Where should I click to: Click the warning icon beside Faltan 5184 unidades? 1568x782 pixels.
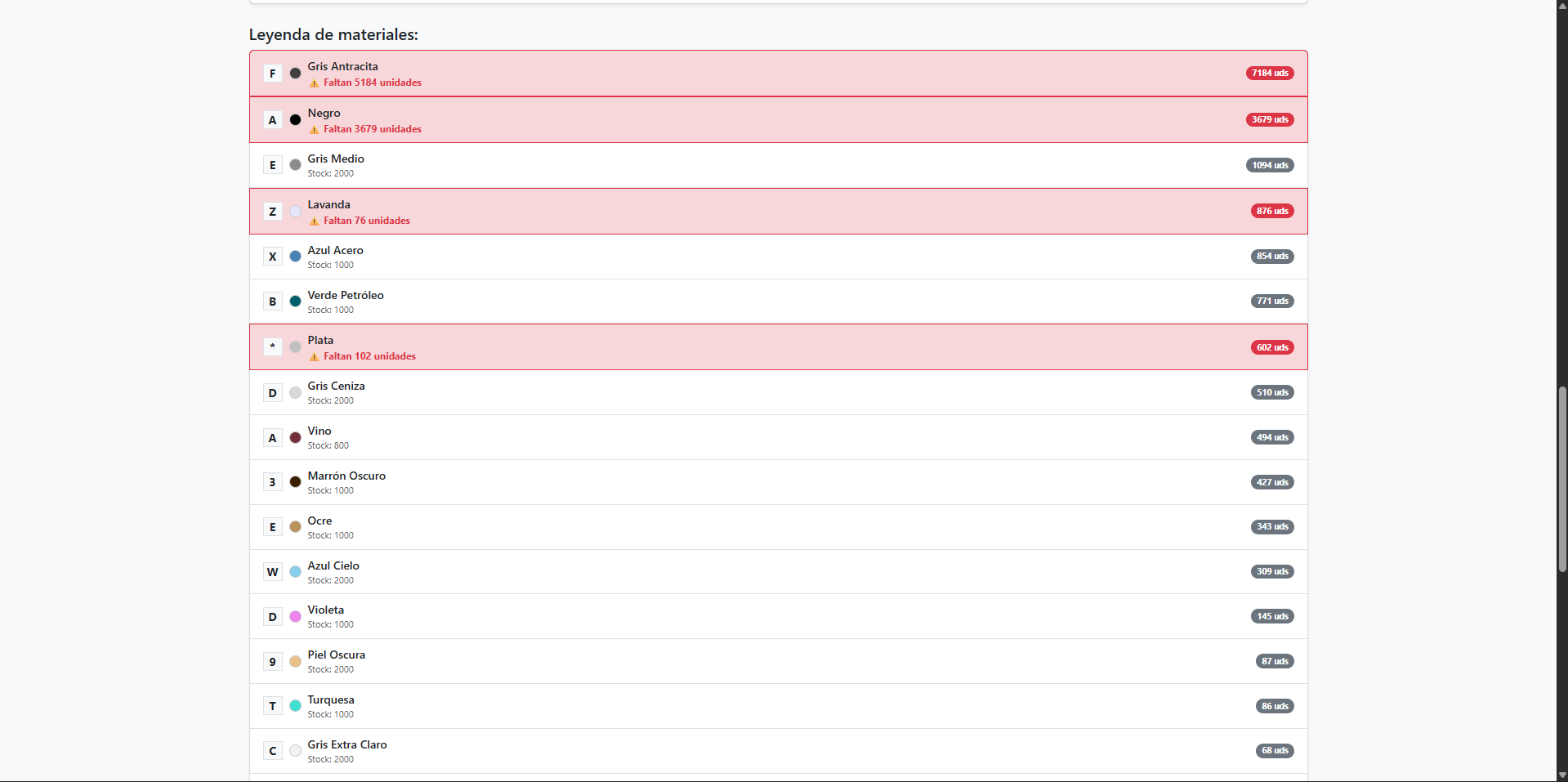point(314,83)
